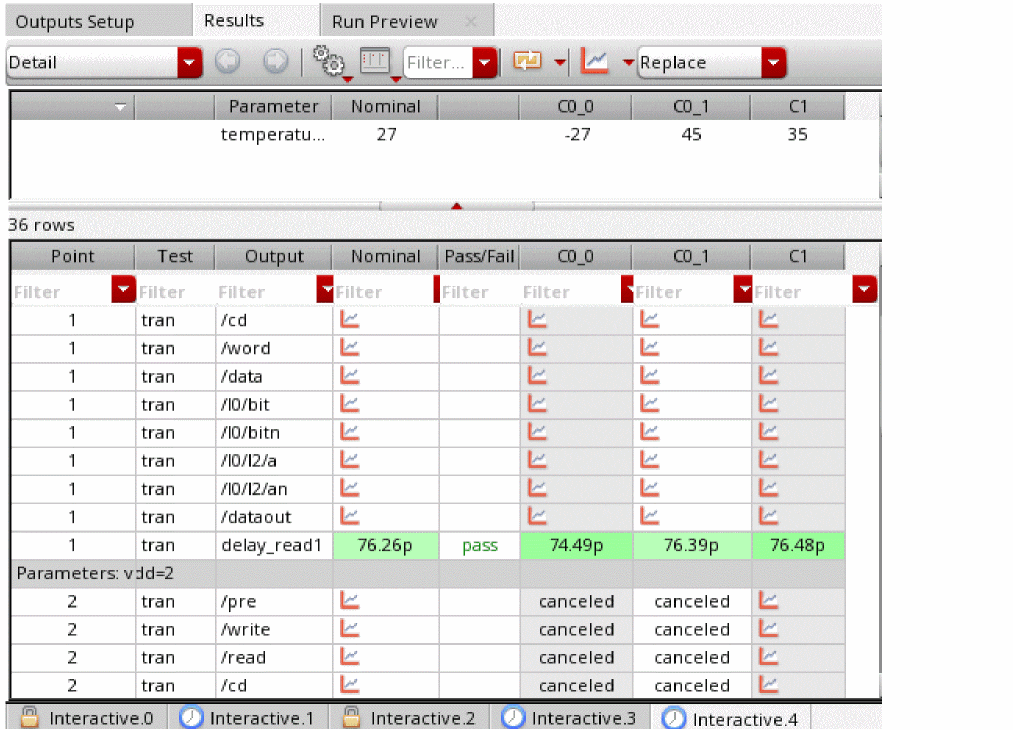
Task: Open the toolbar Filter dropdown arrow
Action: pos(484,63)
